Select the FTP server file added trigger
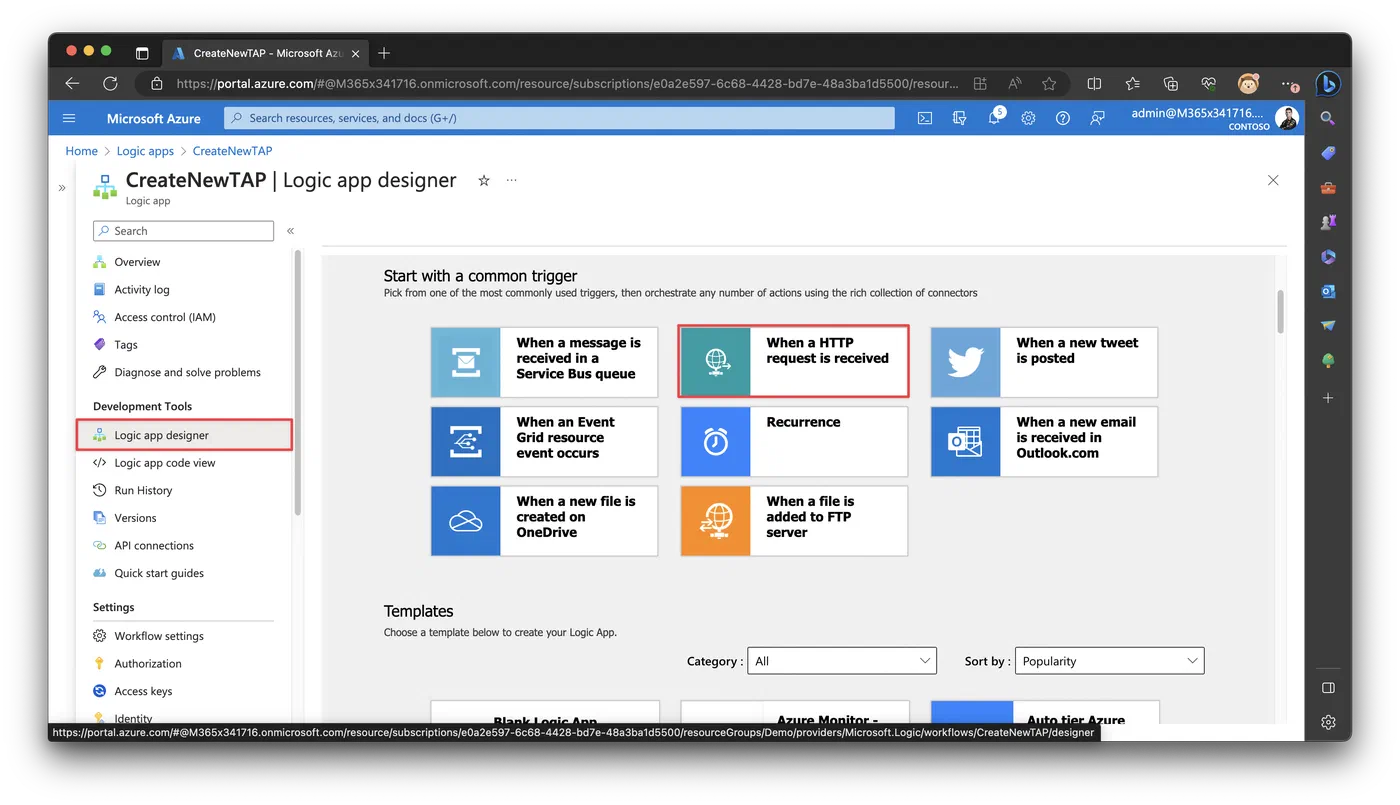Viewport: 1400px width, 805px height. (x=794, y=521)
